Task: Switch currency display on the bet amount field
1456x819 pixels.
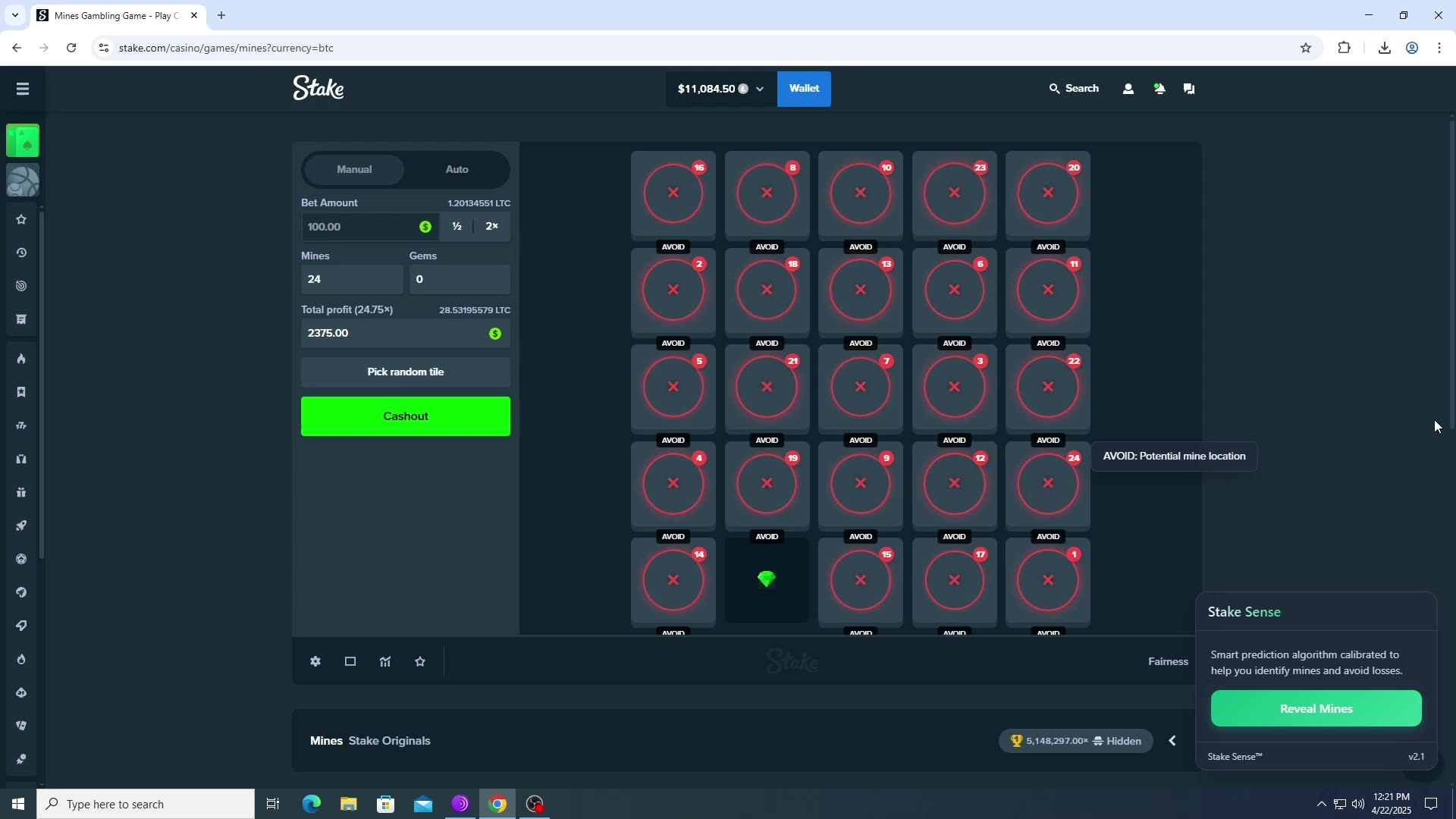Action: click(x=425, y=226)
